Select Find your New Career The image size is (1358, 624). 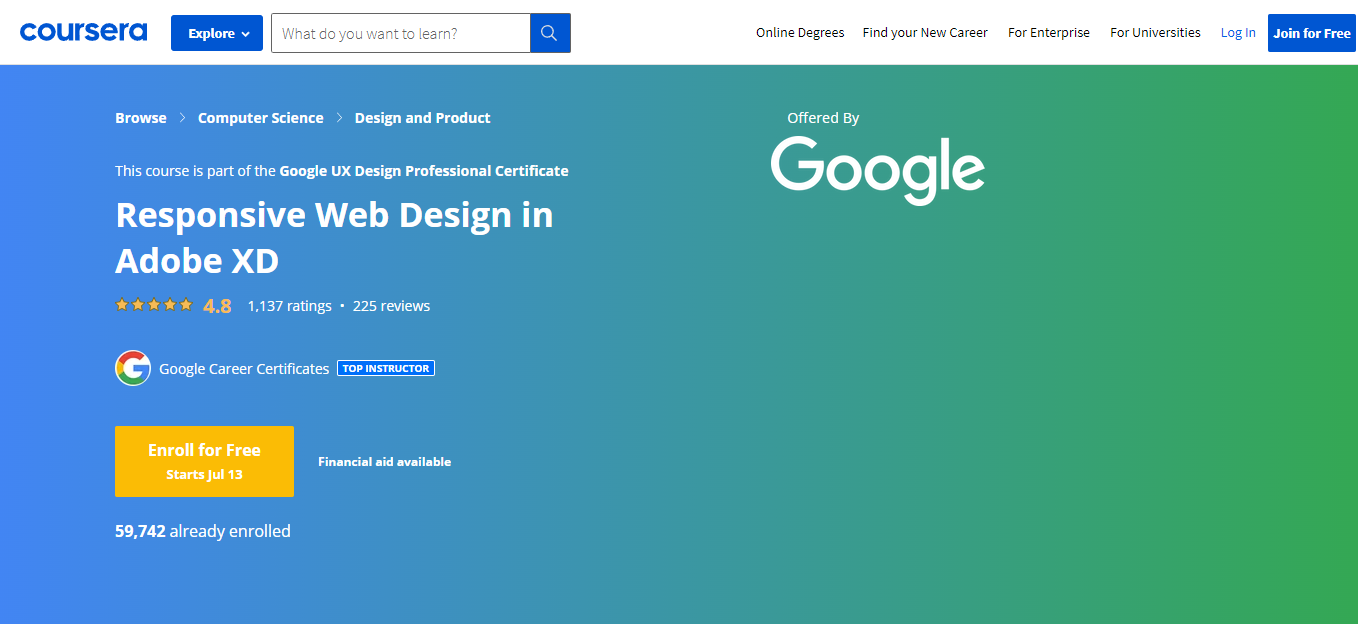pos(924,32)
